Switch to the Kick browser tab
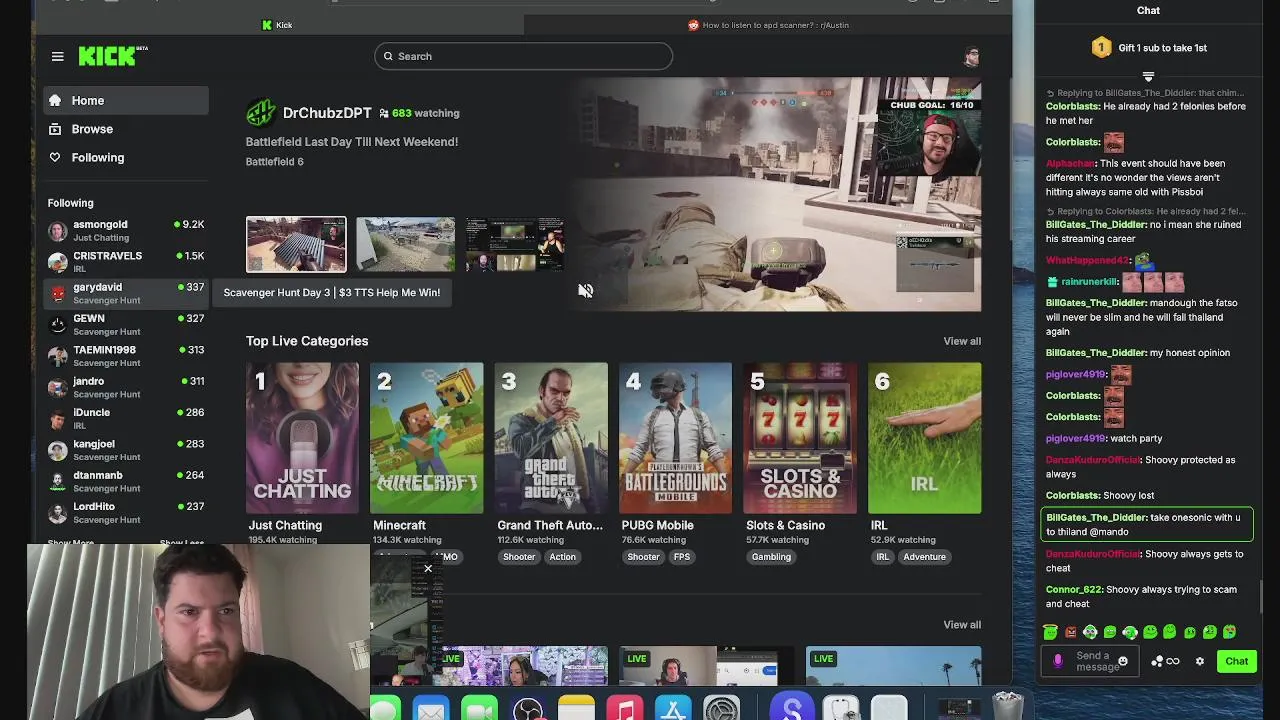Screen dimensions: 1280x720 click(277, 25)
